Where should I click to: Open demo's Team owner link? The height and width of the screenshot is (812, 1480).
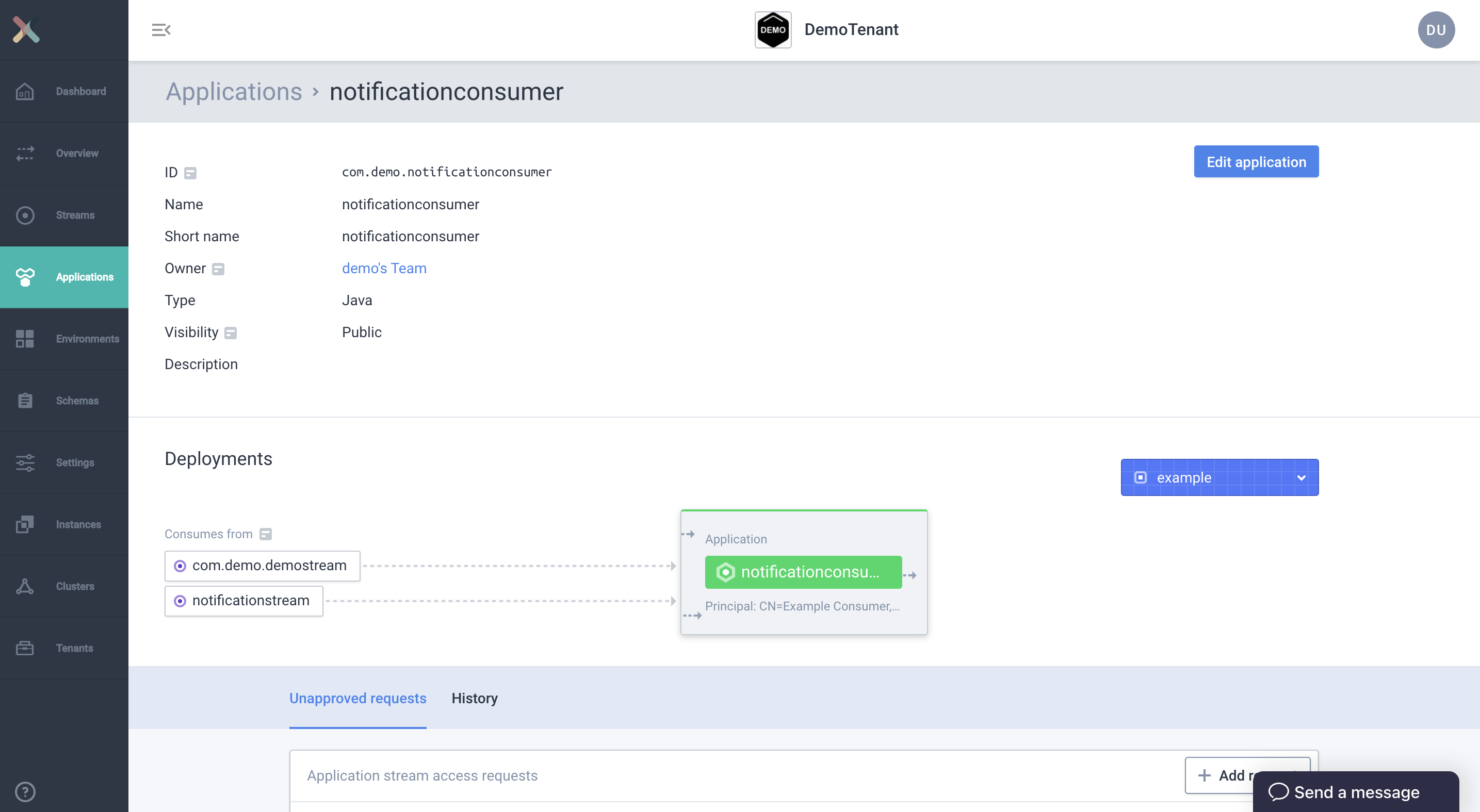point(384,267)
